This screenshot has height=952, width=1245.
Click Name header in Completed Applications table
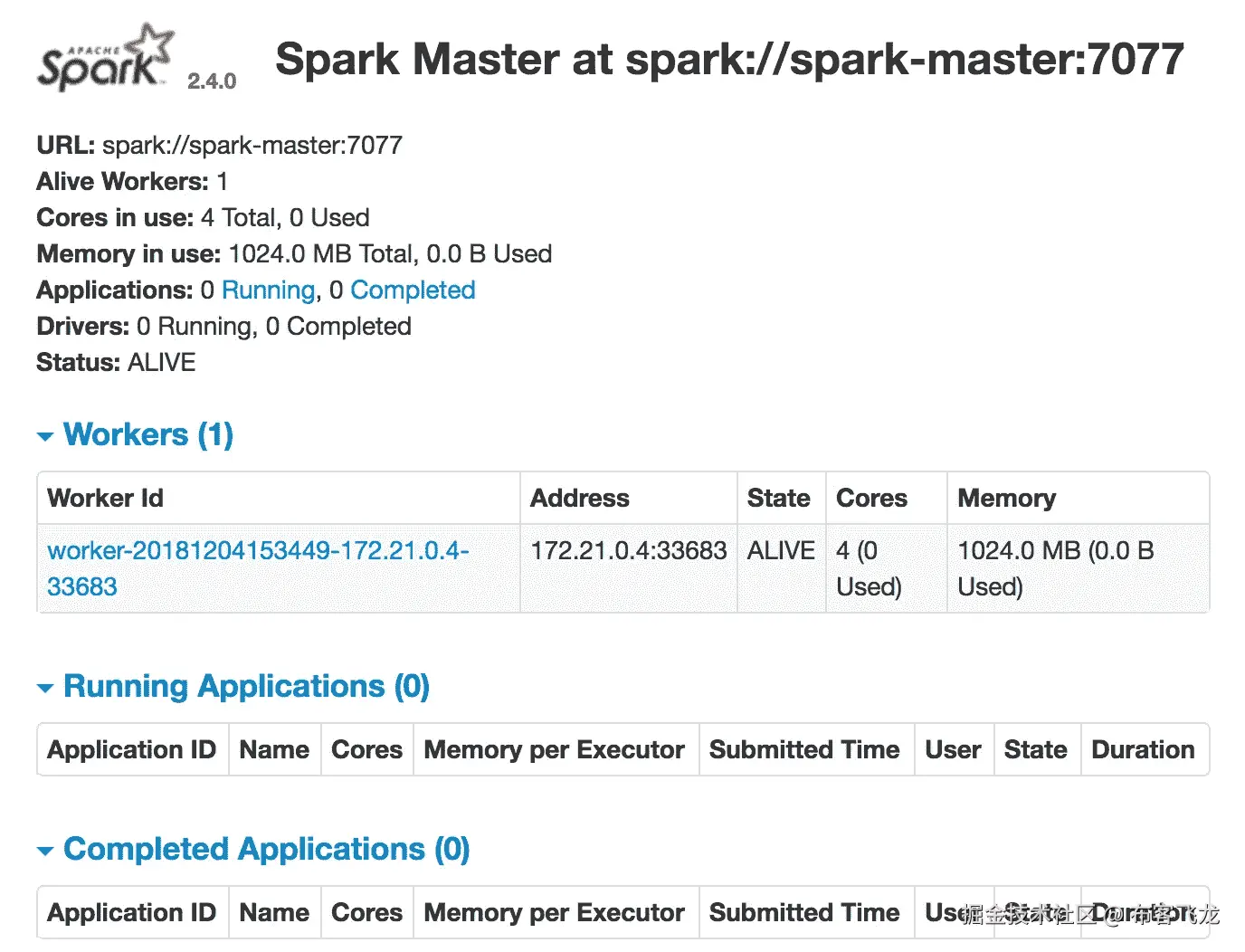point(275,912)
